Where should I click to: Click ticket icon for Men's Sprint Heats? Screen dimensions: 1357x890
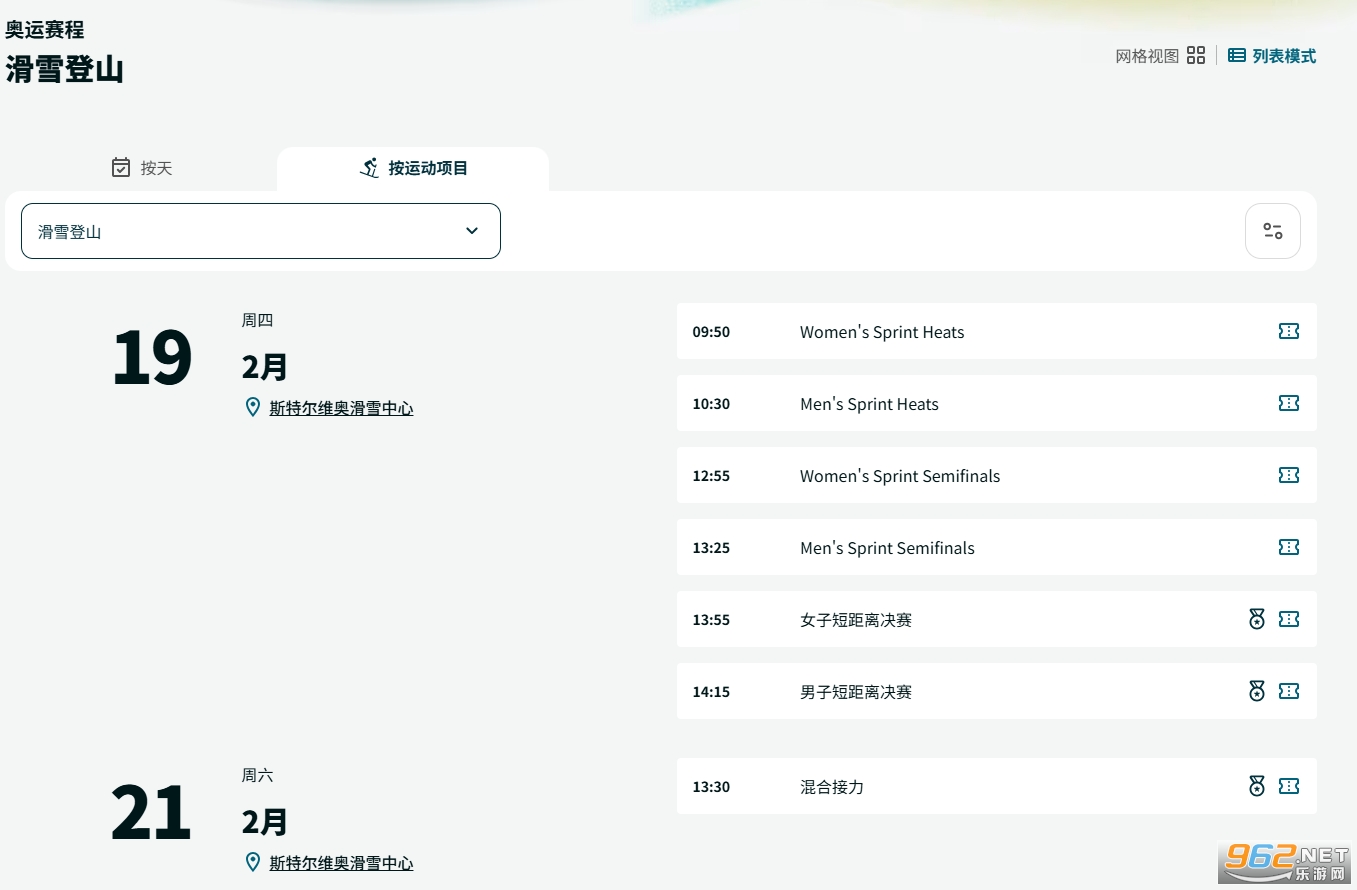(1288, 403)
